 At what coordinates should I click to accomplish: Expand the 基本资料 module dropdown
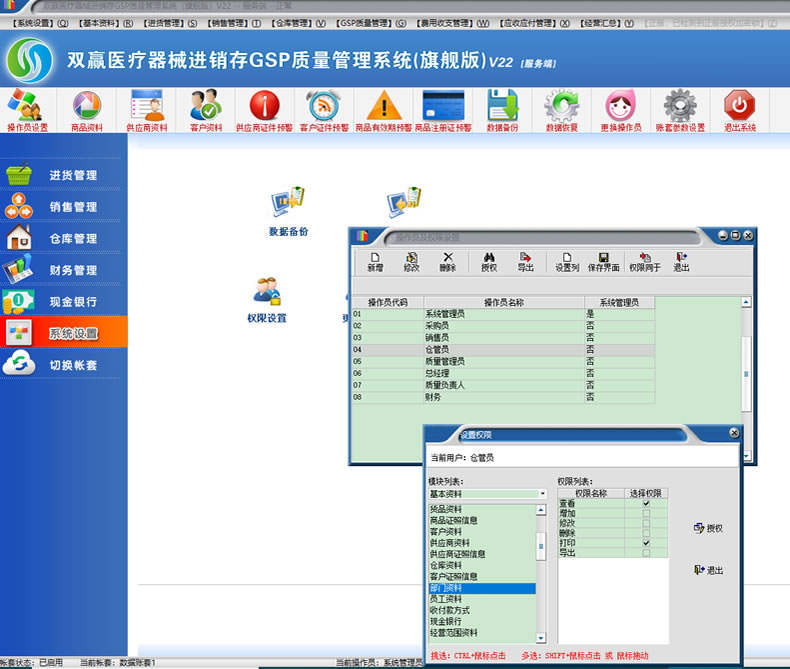(542, 494)
